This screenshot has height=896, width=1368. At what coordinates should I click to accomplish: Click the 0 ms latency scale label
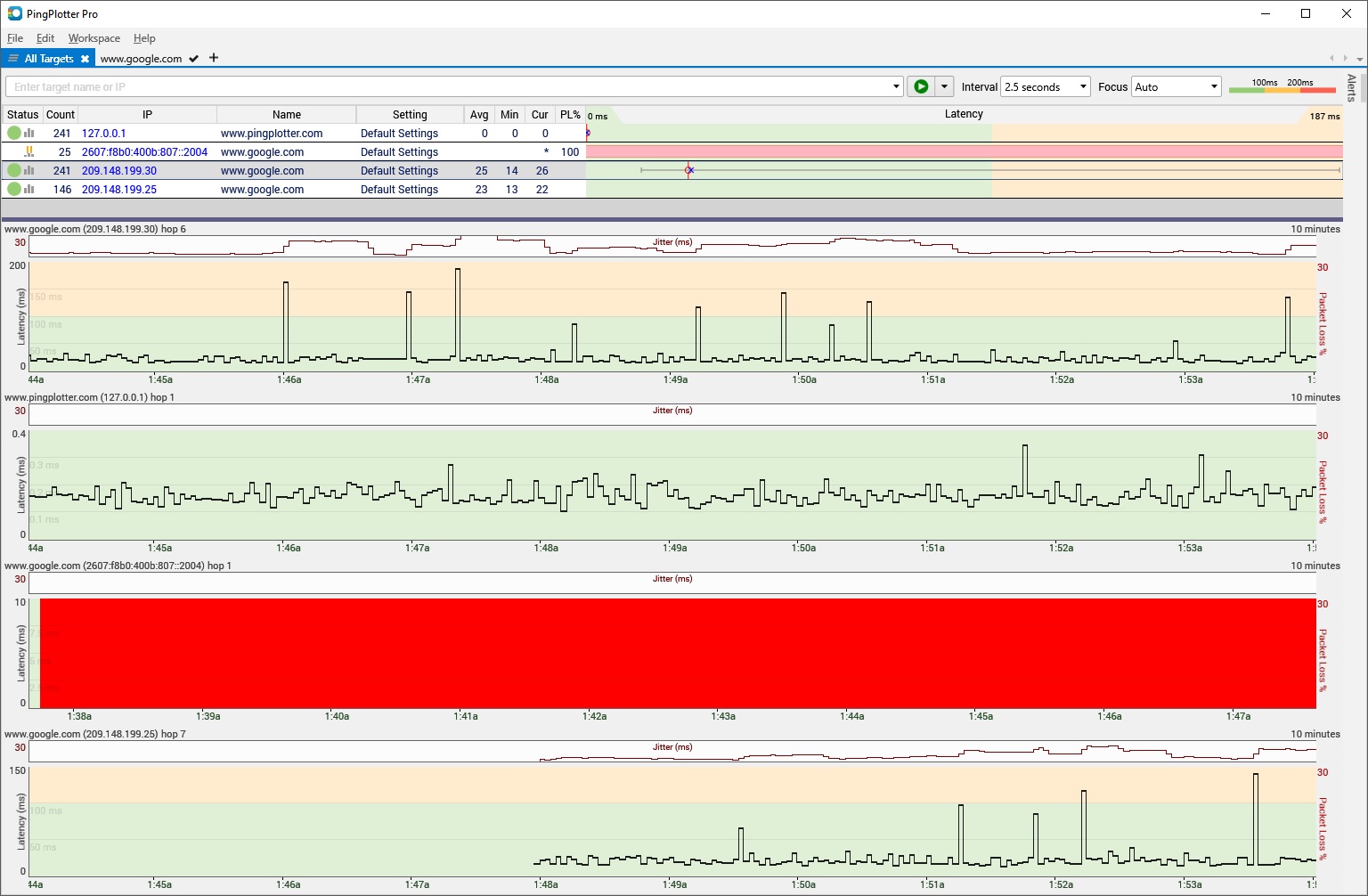[598, 116]
